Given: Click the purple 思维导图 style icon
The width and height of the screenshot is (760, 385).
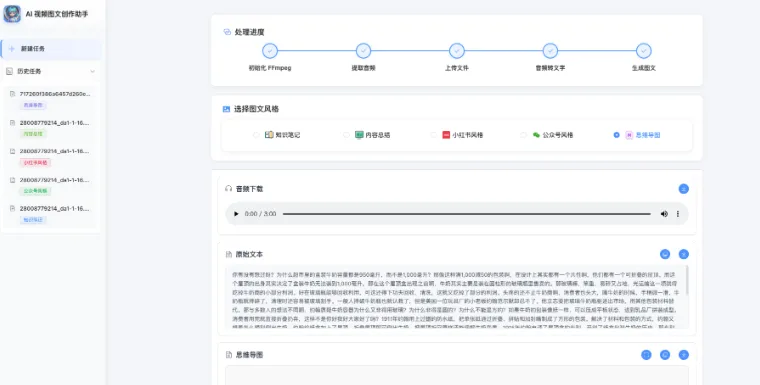Looking at the screenshot, I should (629, 135).
